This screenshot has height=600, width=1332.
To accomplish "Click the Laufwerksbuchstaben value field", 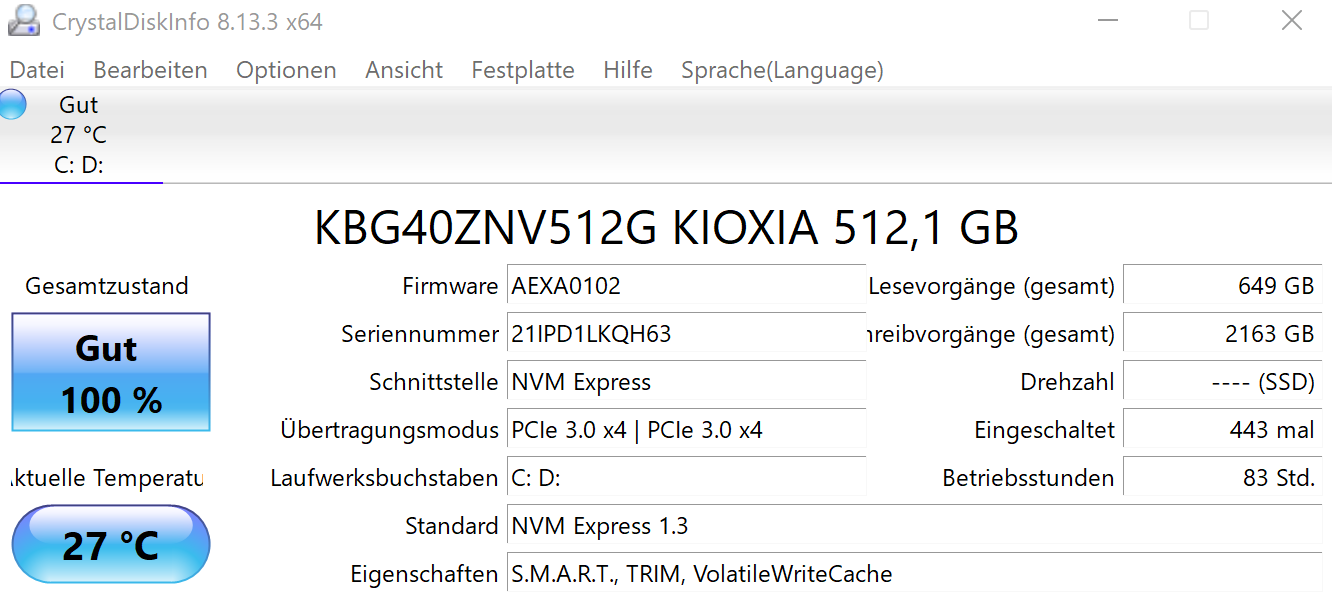I will pos(686,478).
